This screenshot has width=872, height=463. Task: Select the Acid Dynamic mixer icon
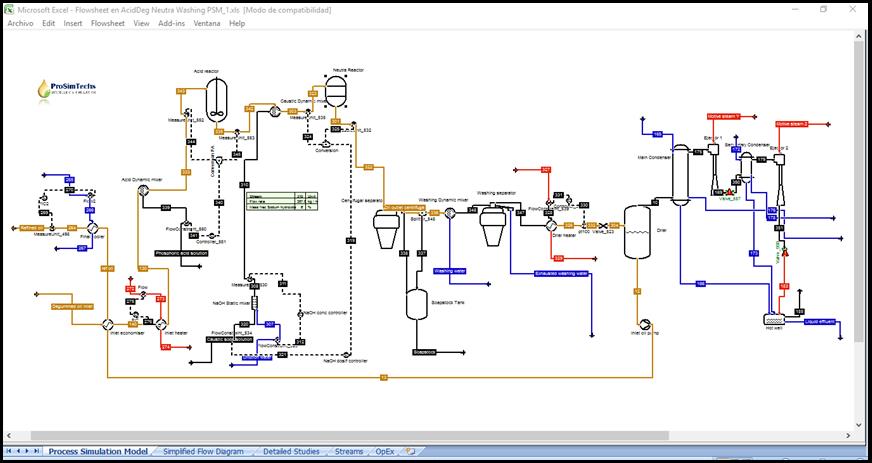point(143,189)
